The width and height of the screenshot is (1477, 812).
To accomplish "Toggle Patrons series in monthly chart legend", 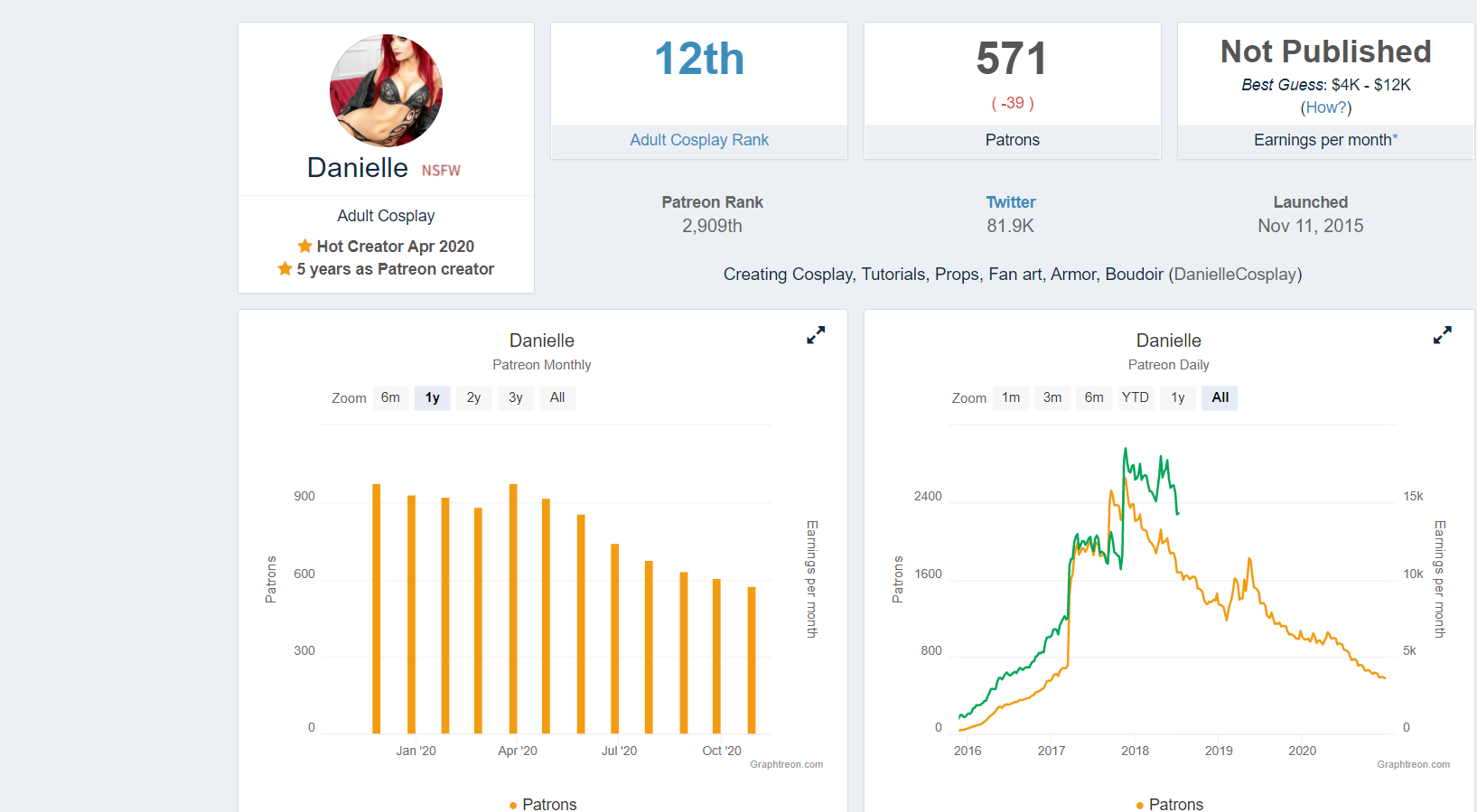I will pyautogui.click(x=543, y=804).
